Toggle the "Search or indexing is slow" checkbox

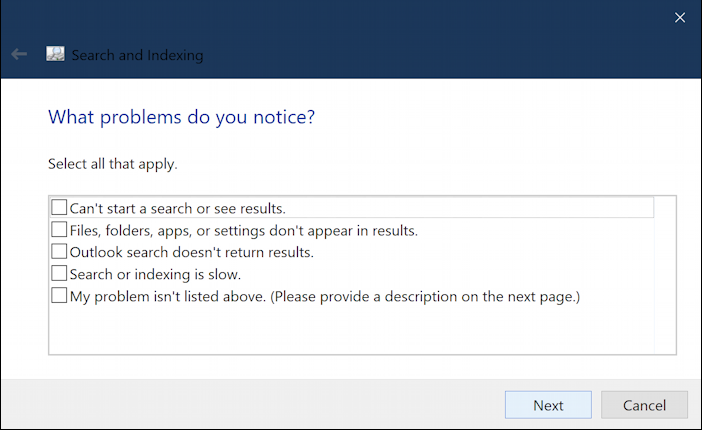[x=59, y=273]
